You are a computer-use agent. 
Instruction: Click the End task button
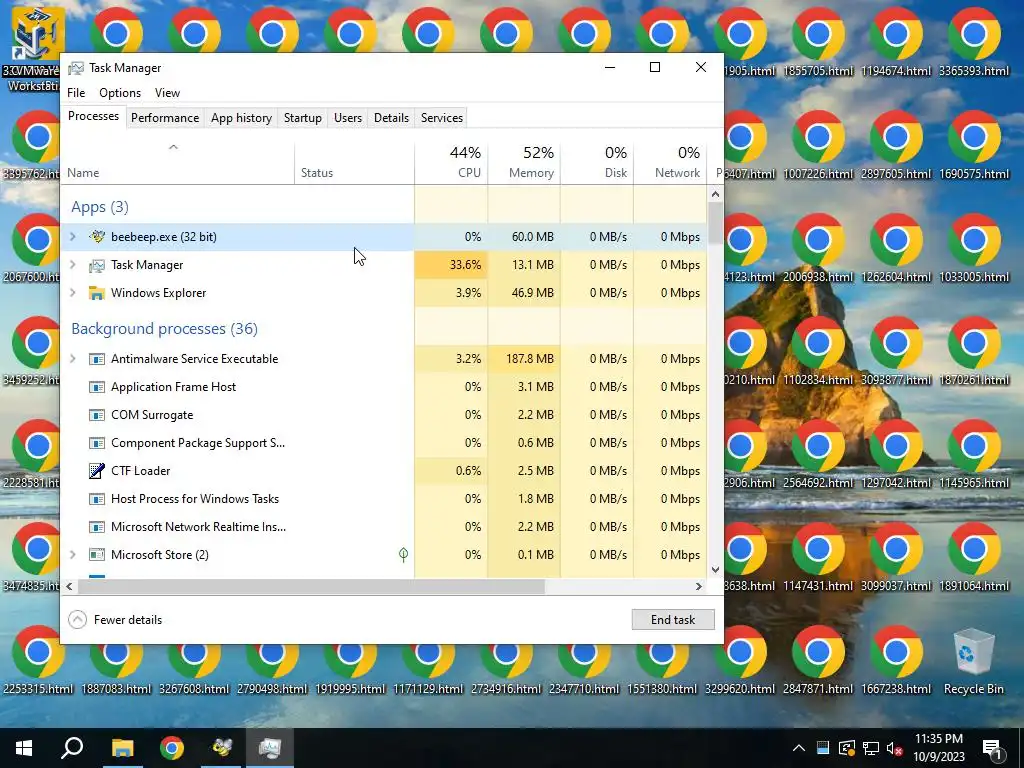(673, 620)
